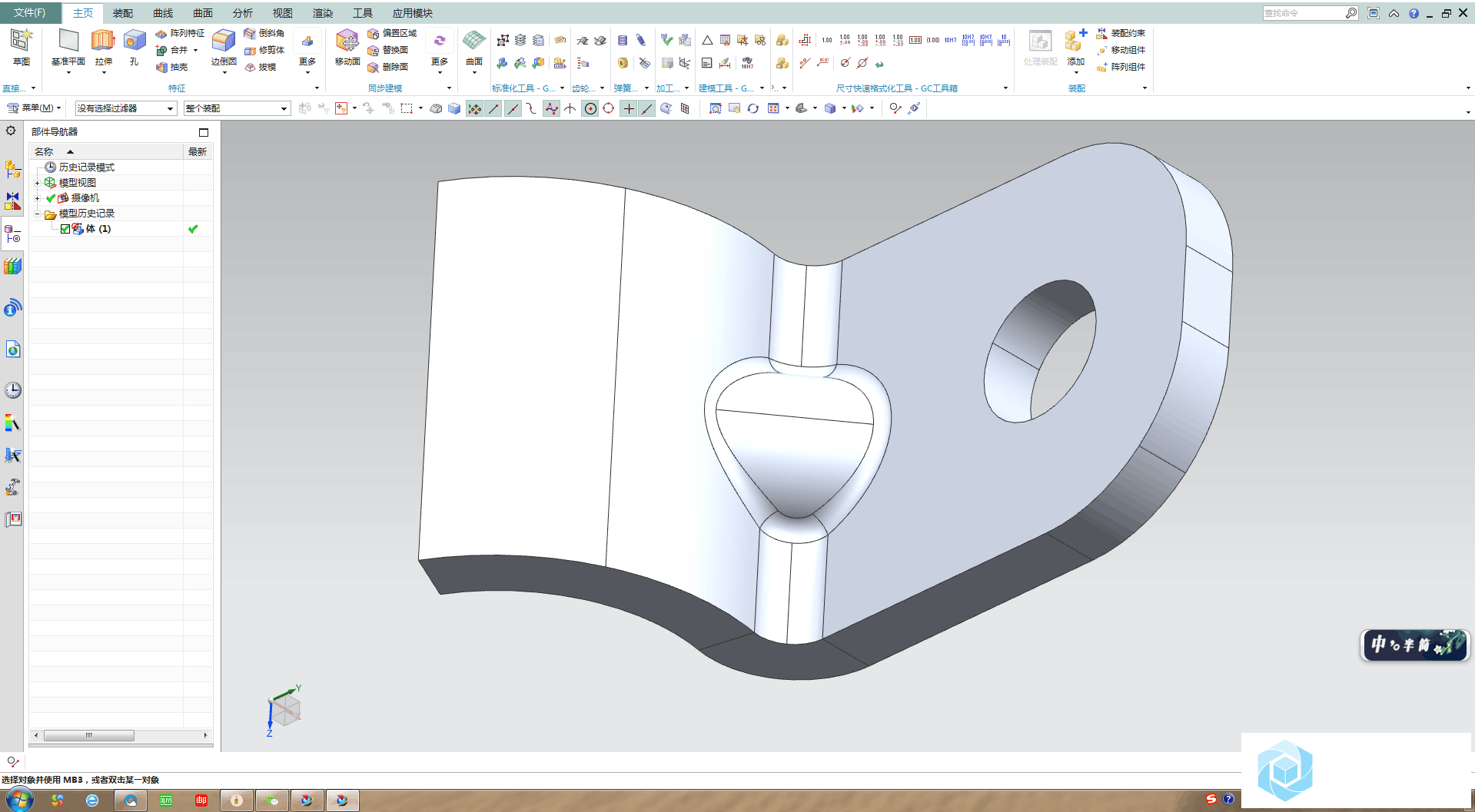This screenshot has height=812, width=1475.
Task: Select the 历史记录模式 tree item
Action: [x=86, y=167]
